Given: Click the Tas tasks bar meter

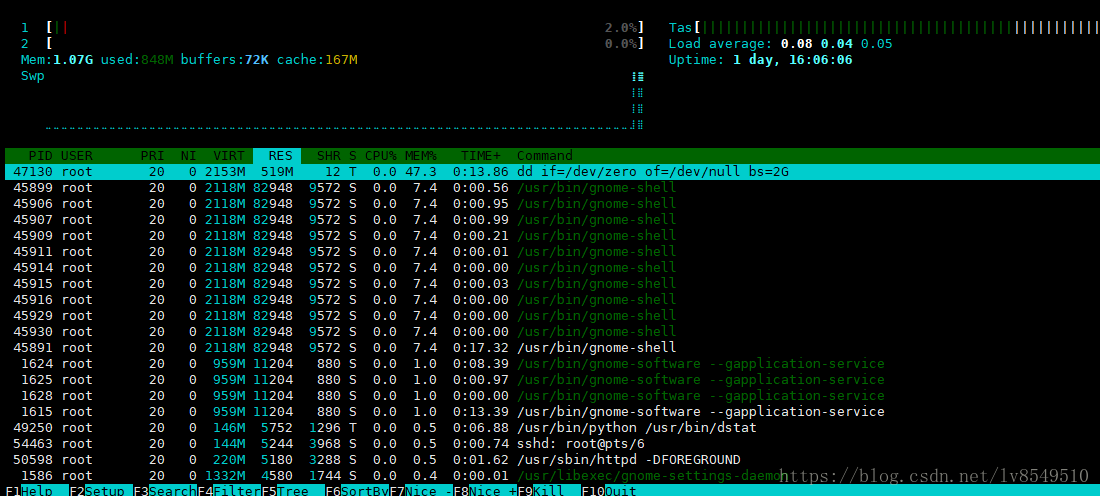Looking at the screenshot, I should [884, 28].
